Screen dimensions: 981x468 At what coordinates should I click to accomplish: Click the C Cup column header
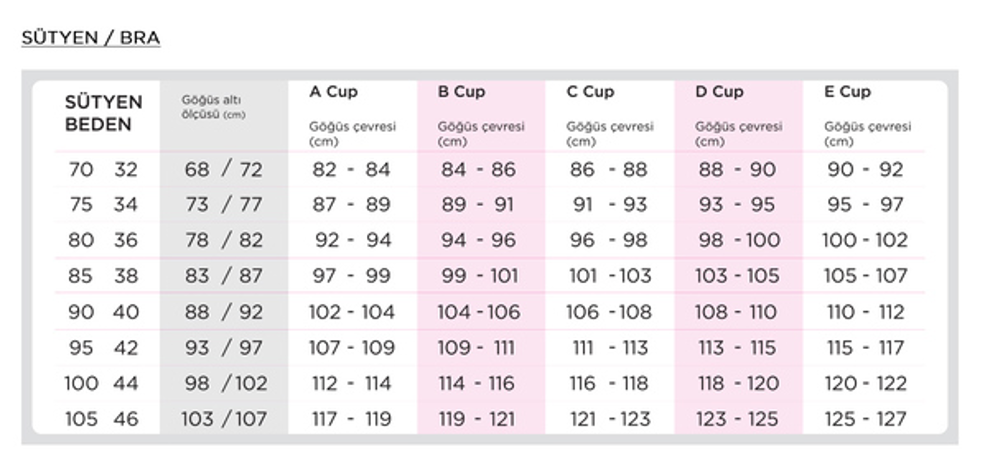pos(591,92)
